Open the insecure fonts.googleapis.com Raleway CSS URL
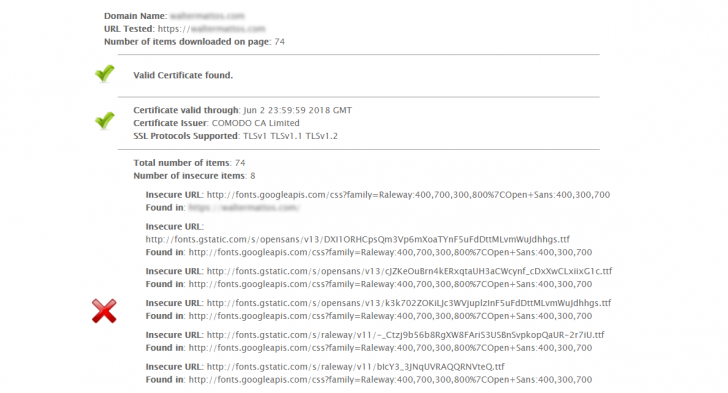 [x=408, y=195]
